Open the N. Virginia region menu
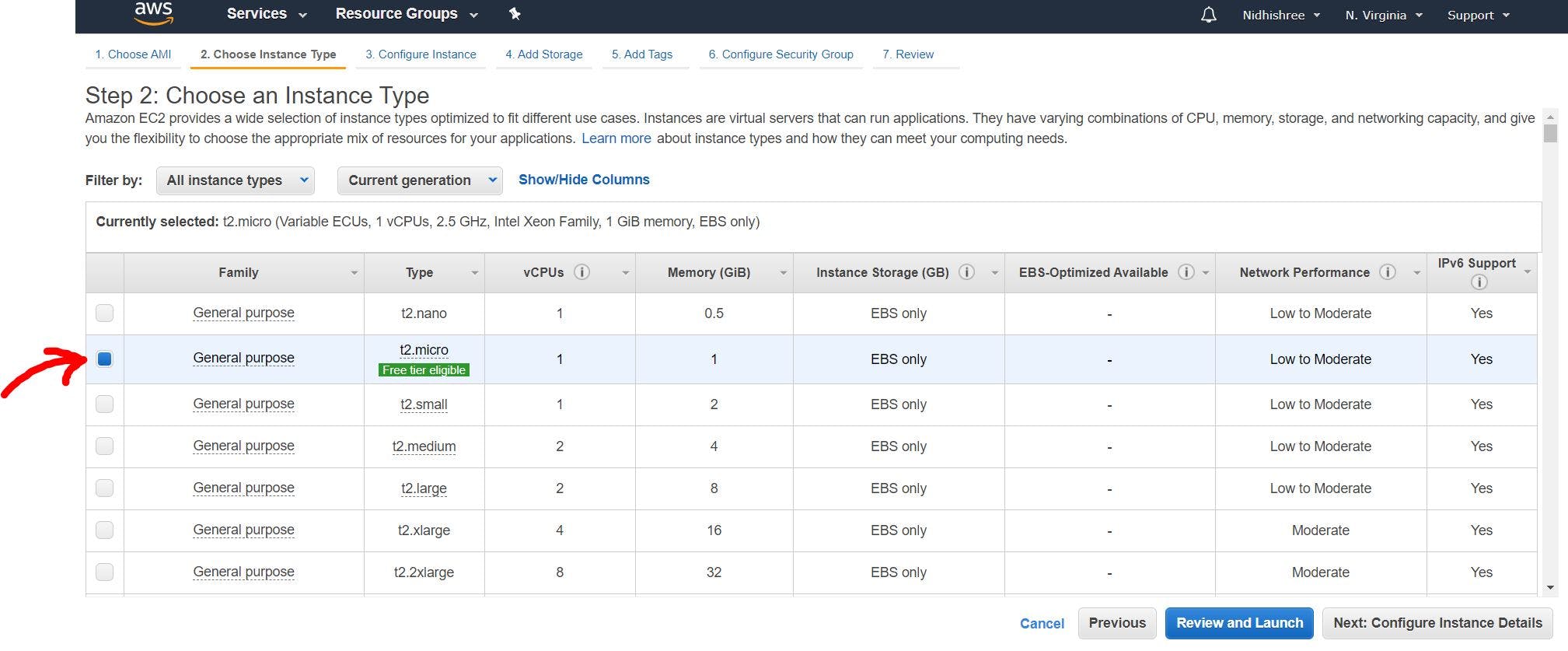 click(x=1384, y=15)
